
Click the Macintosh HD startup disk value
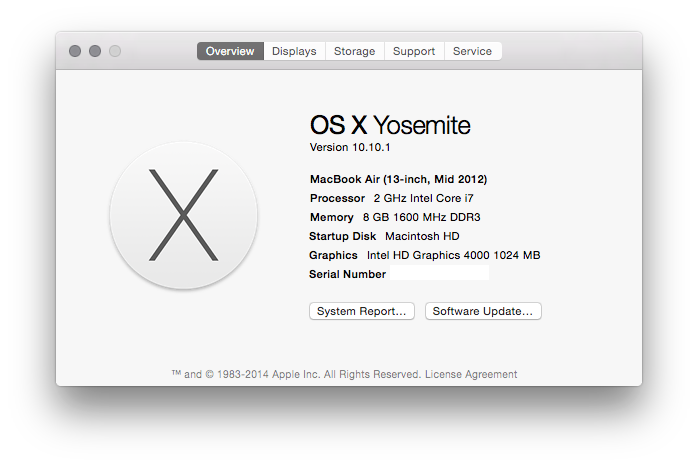click(x=422, y=236)
